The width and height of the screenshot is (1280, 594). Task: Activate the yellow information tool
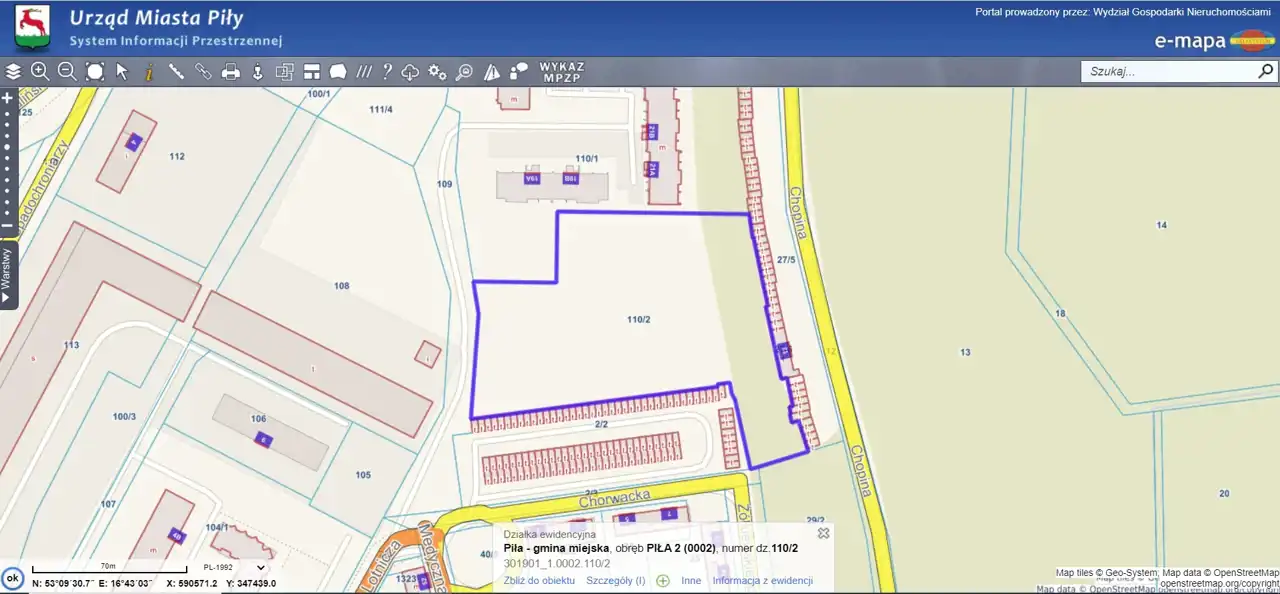pyautogui.click(x=148, y=71)
